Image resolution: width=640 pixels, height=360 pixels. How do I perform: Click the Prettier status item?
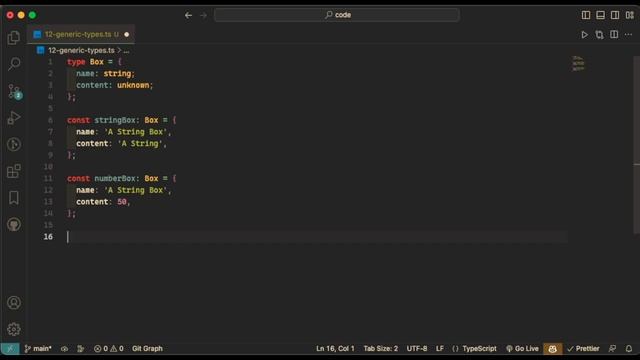coord(583,349)
